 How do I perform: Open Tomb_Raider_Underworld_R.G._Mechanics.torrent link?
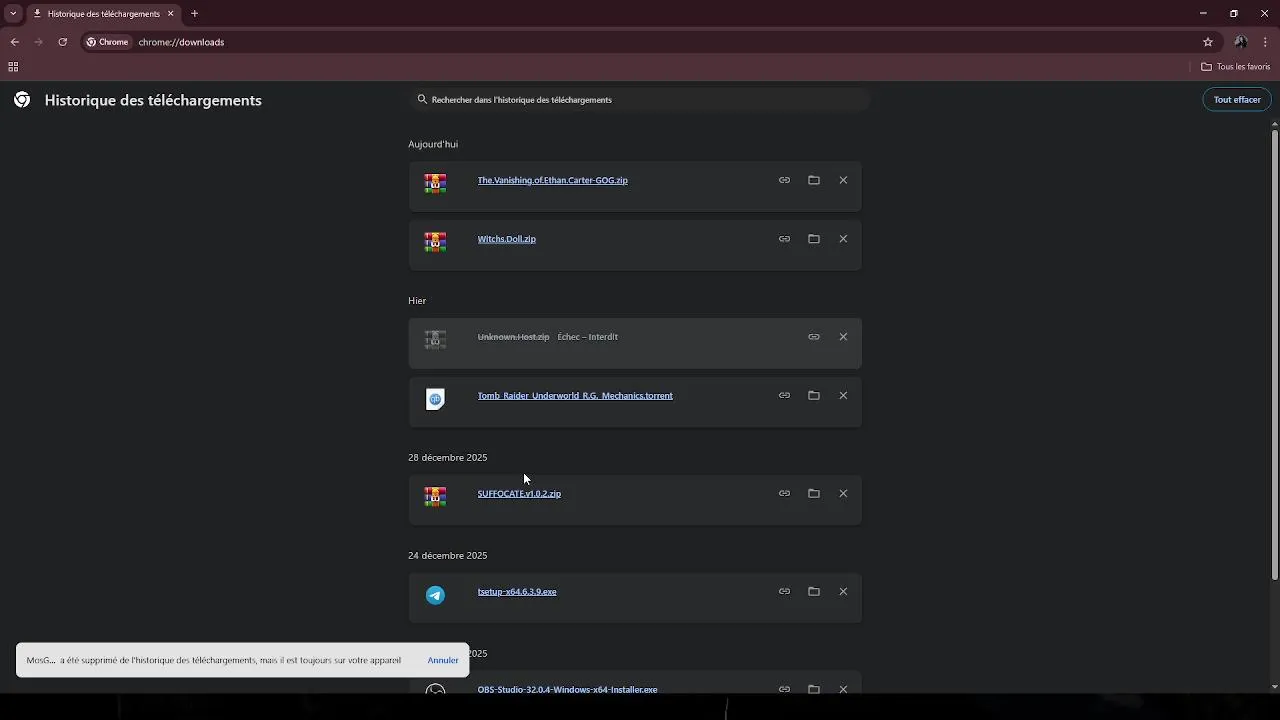(x=575, y=395)
